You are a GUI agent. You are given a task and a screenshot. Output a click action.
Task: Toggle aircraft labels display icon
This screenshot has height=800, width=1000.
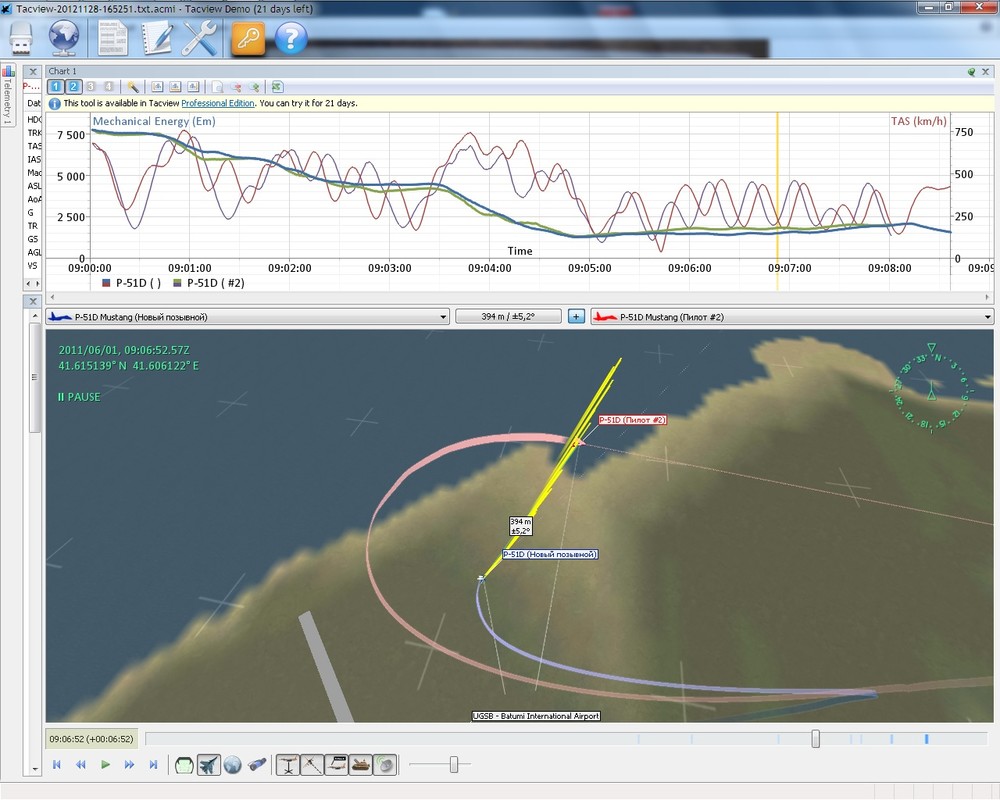(x=336, y=764)
